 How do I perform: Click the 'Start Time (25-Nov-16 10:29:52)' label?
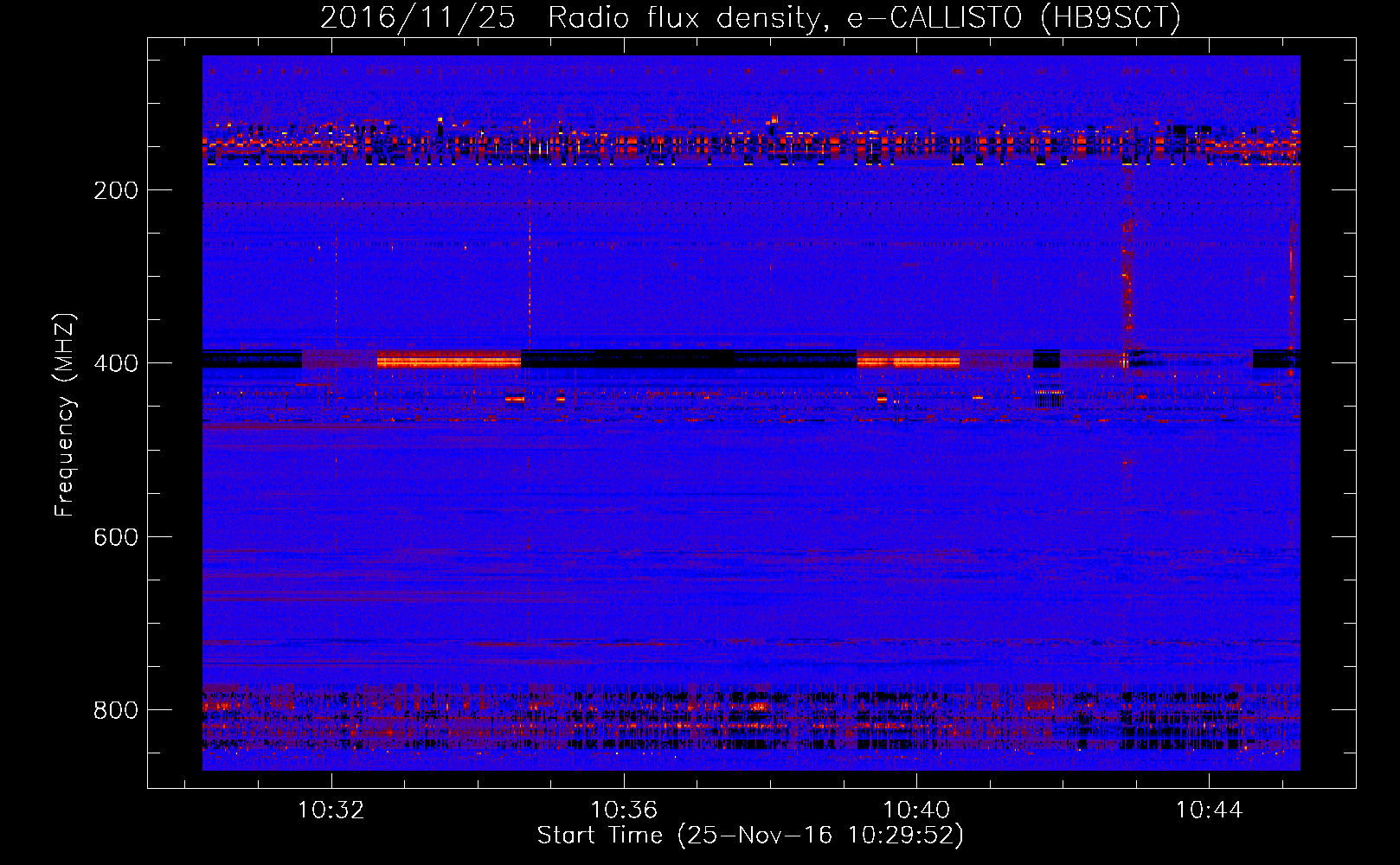(750, 836)
